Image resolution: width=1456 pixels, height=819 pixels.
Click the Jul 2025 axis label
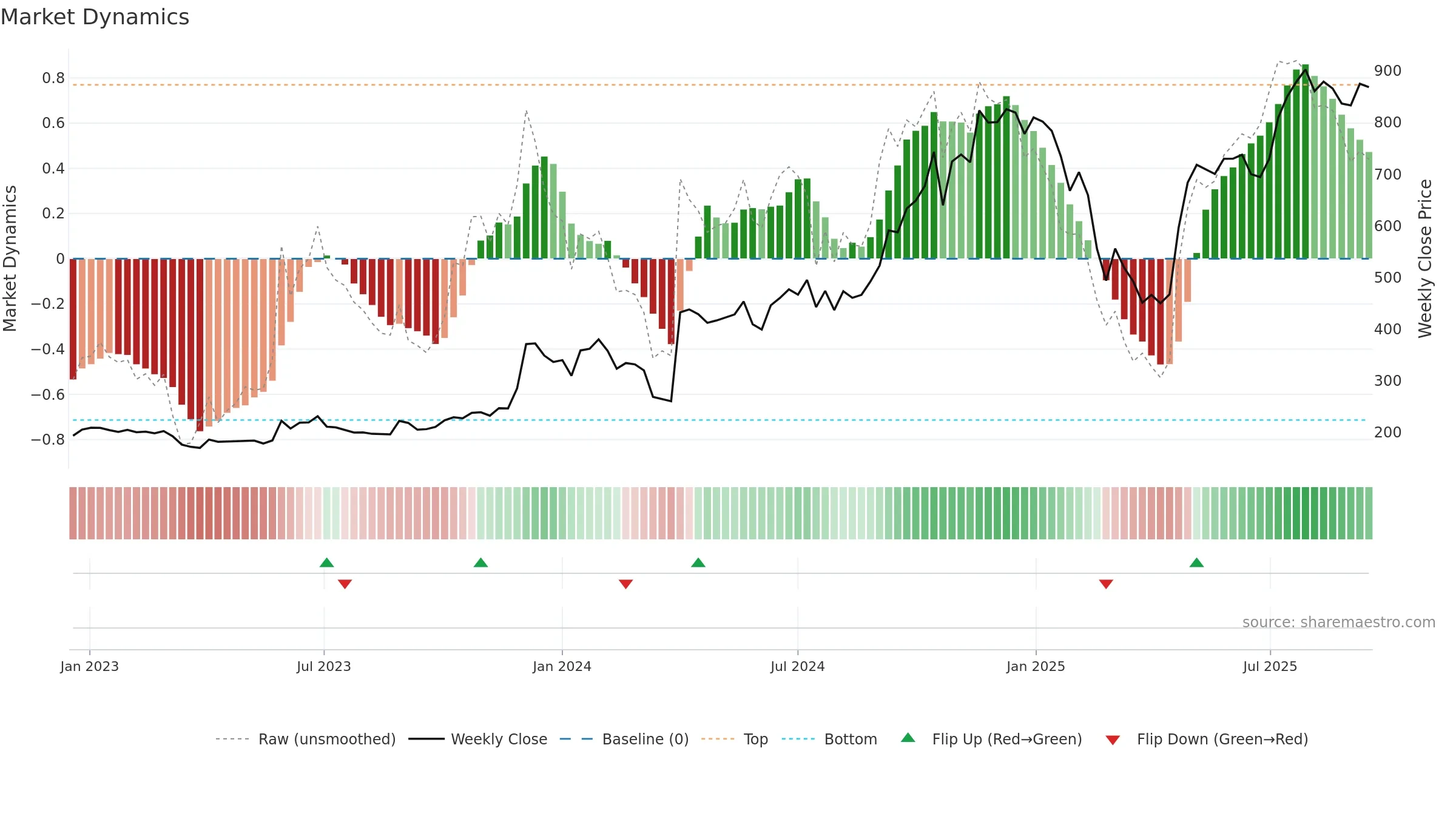pyautogui.click(x=1270, y=666)
